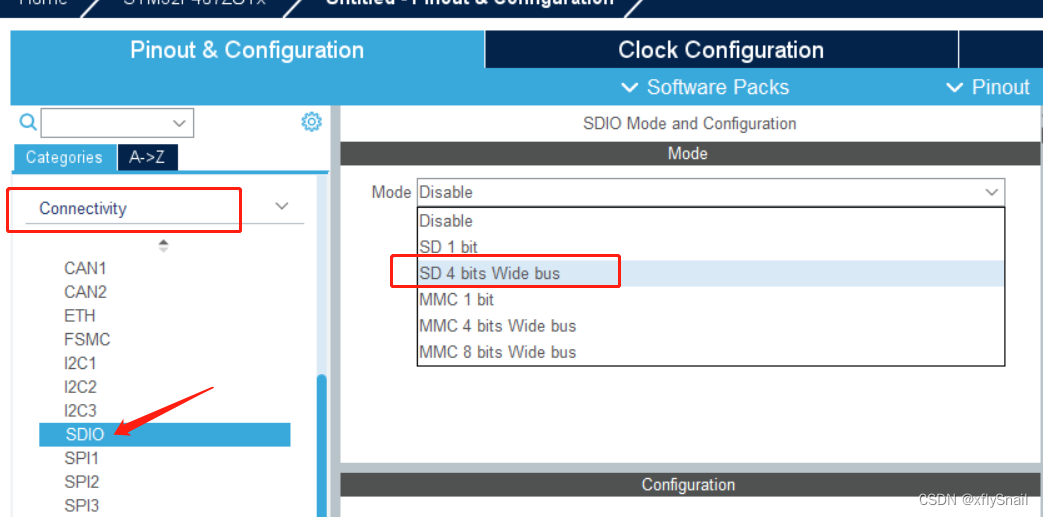Click the settings gear icon in categories panel

[311, 122]
